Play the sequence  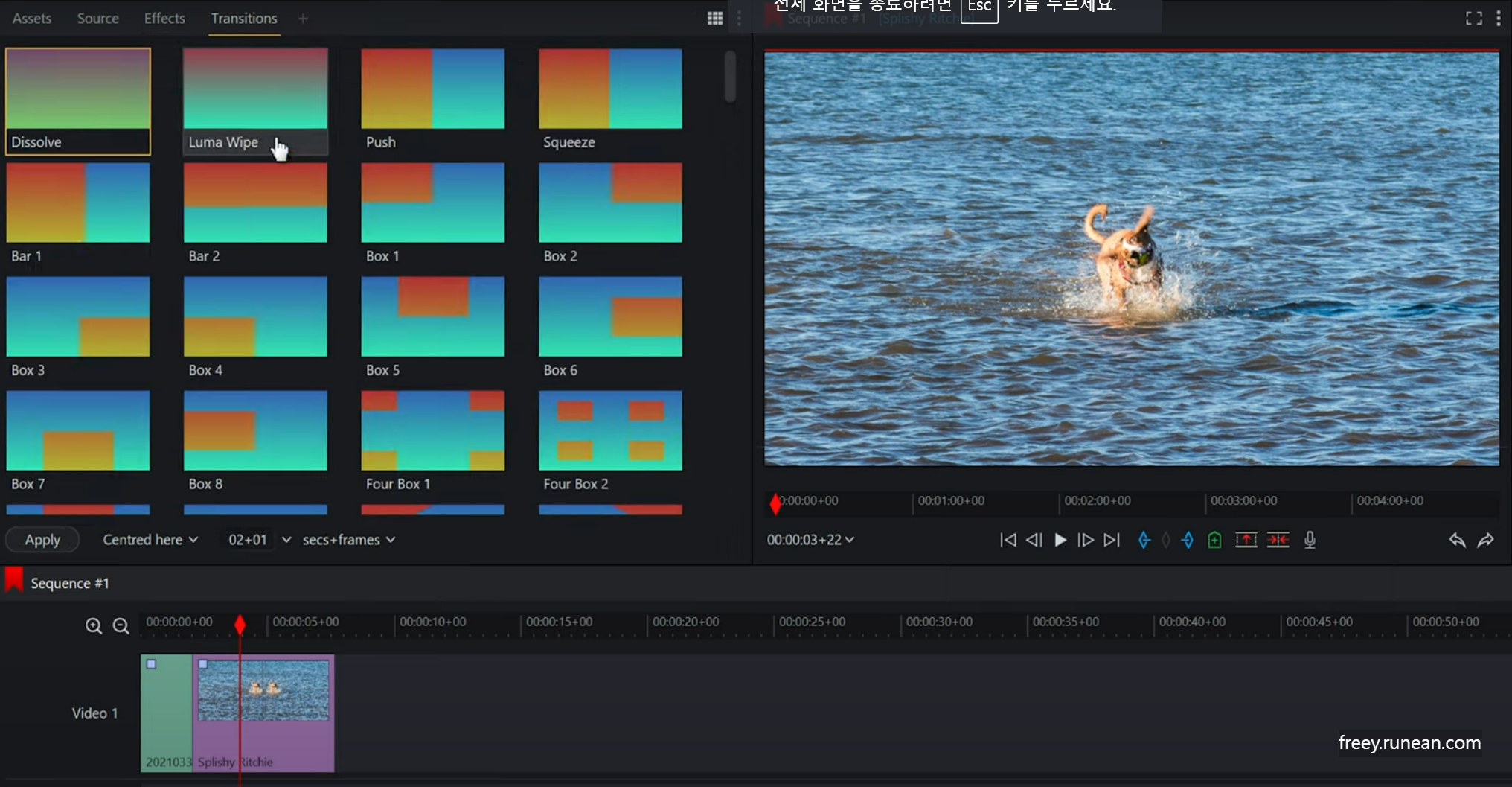tap(1060, 540)
